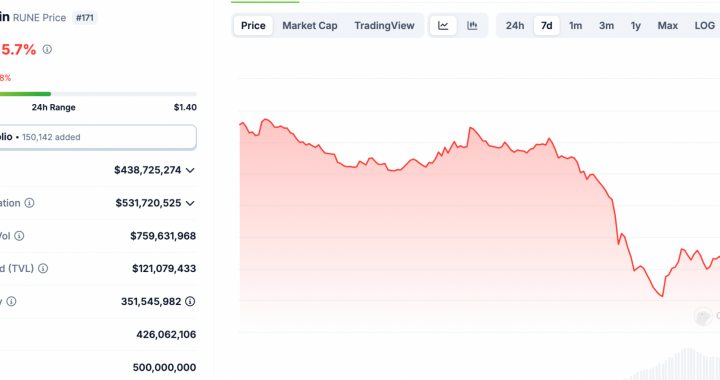Set chart range to 24h
Viewport: 720px width, 380px height.
pyautogui.click(x=515, y=26)
